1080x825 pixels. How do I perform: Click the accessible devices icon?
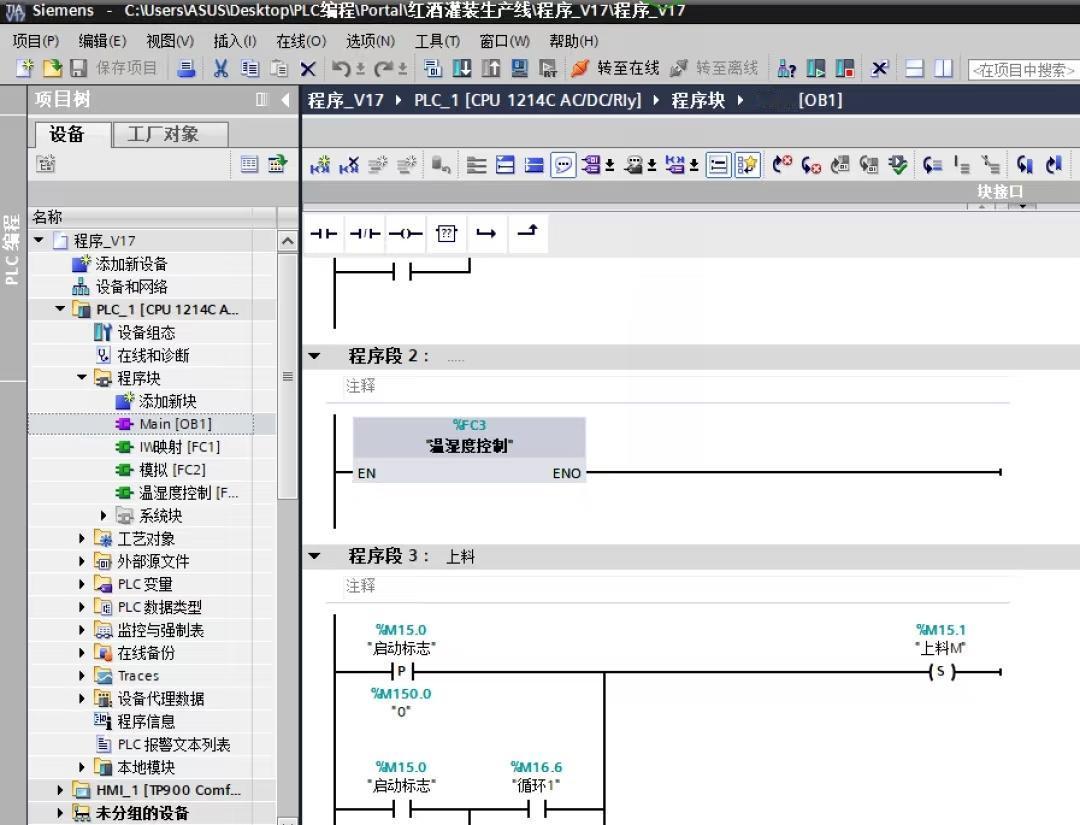(x=787, y=69)
